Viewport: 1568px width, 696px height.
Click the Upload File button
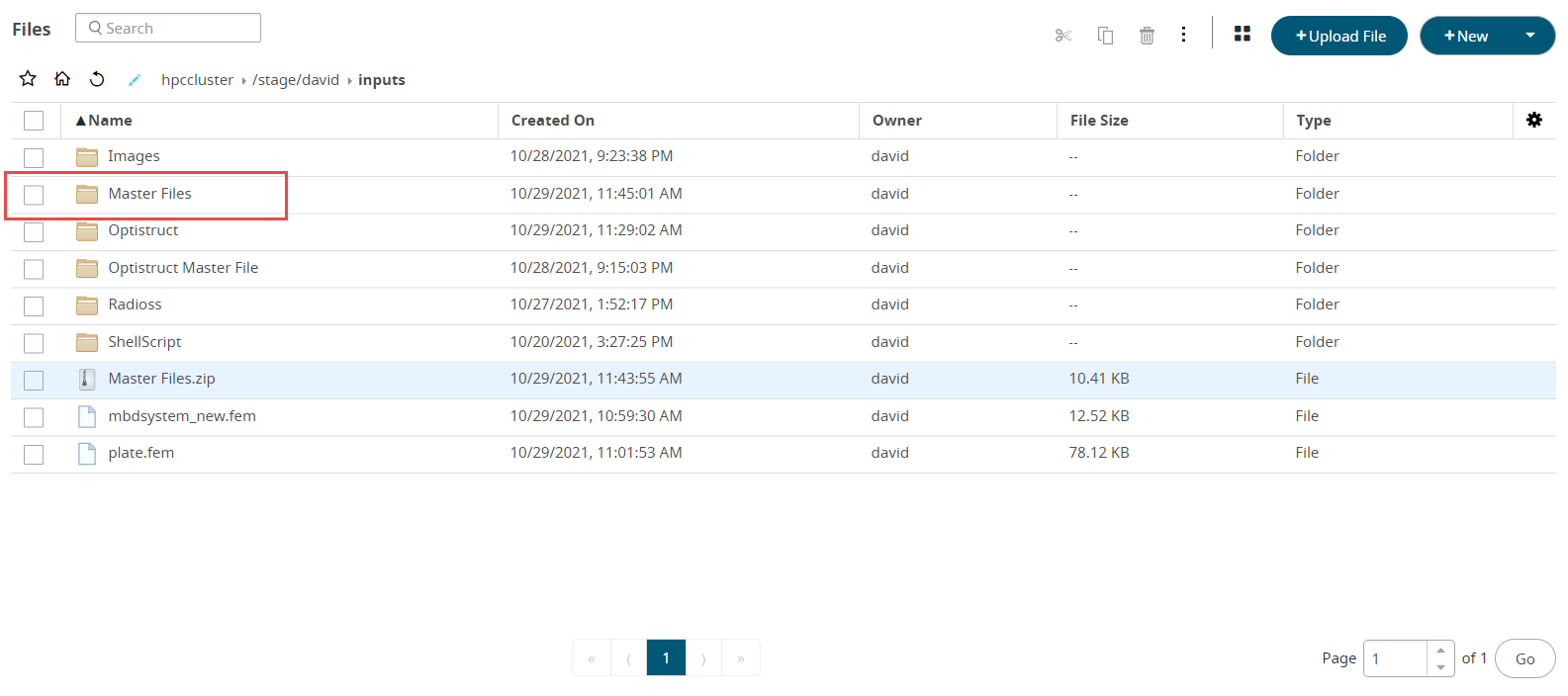tap(1338, 36)
